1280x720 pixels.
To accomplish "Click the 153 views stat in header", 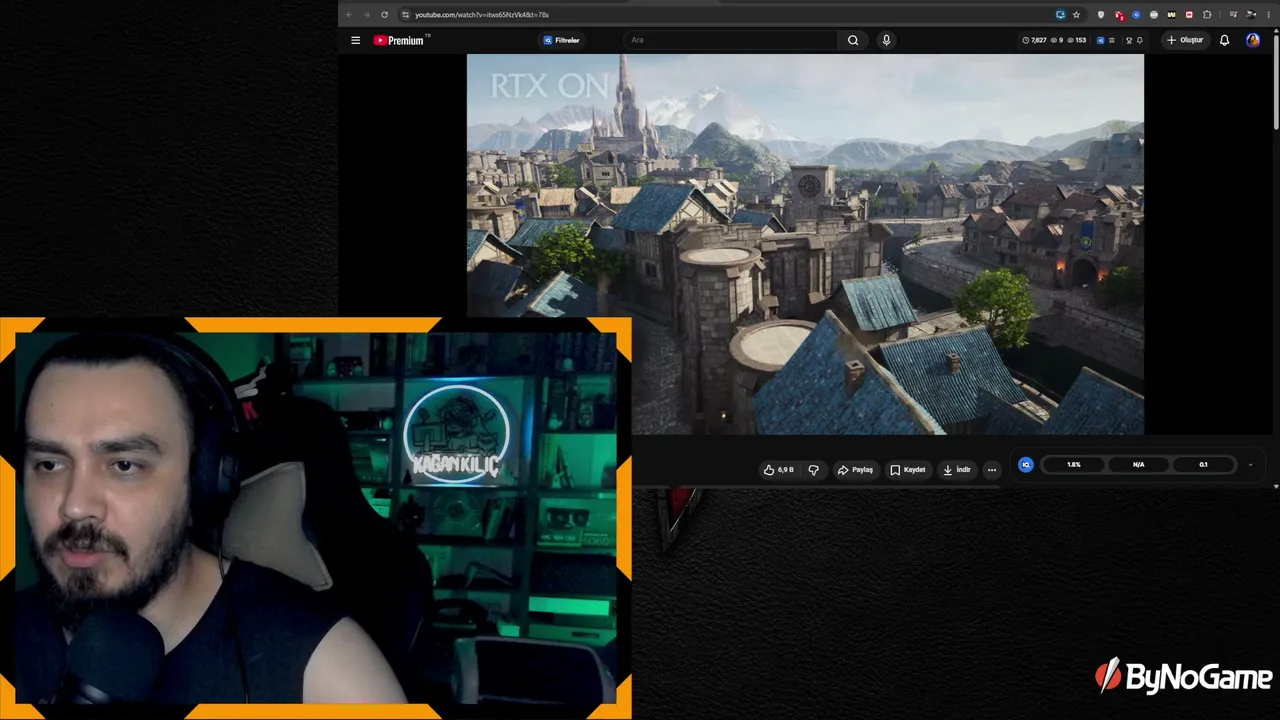I will click(1076, 40).
